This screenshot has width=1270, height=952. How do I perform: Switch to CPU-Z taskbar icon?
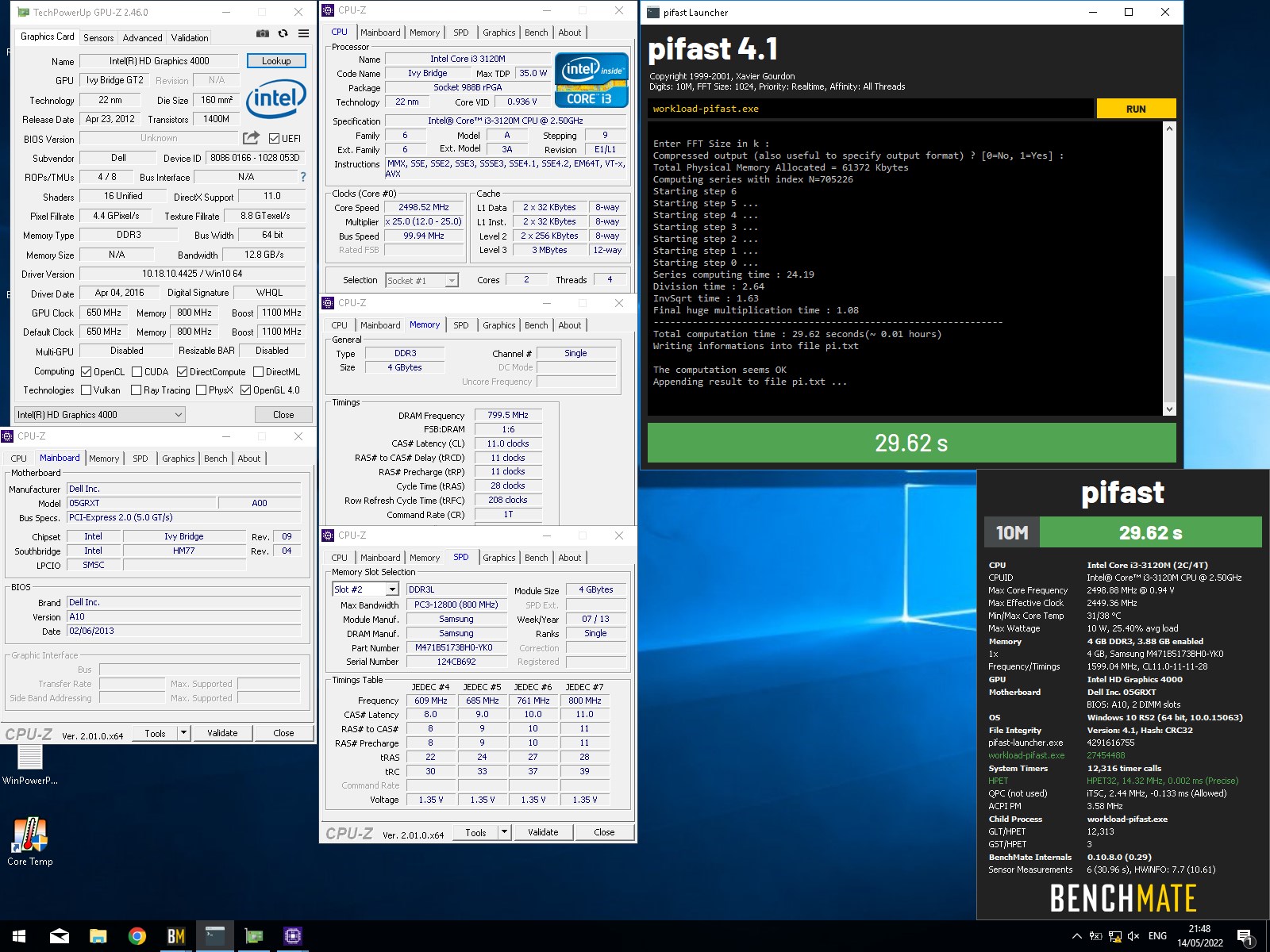pyautogui.click(x=293, y=936)
